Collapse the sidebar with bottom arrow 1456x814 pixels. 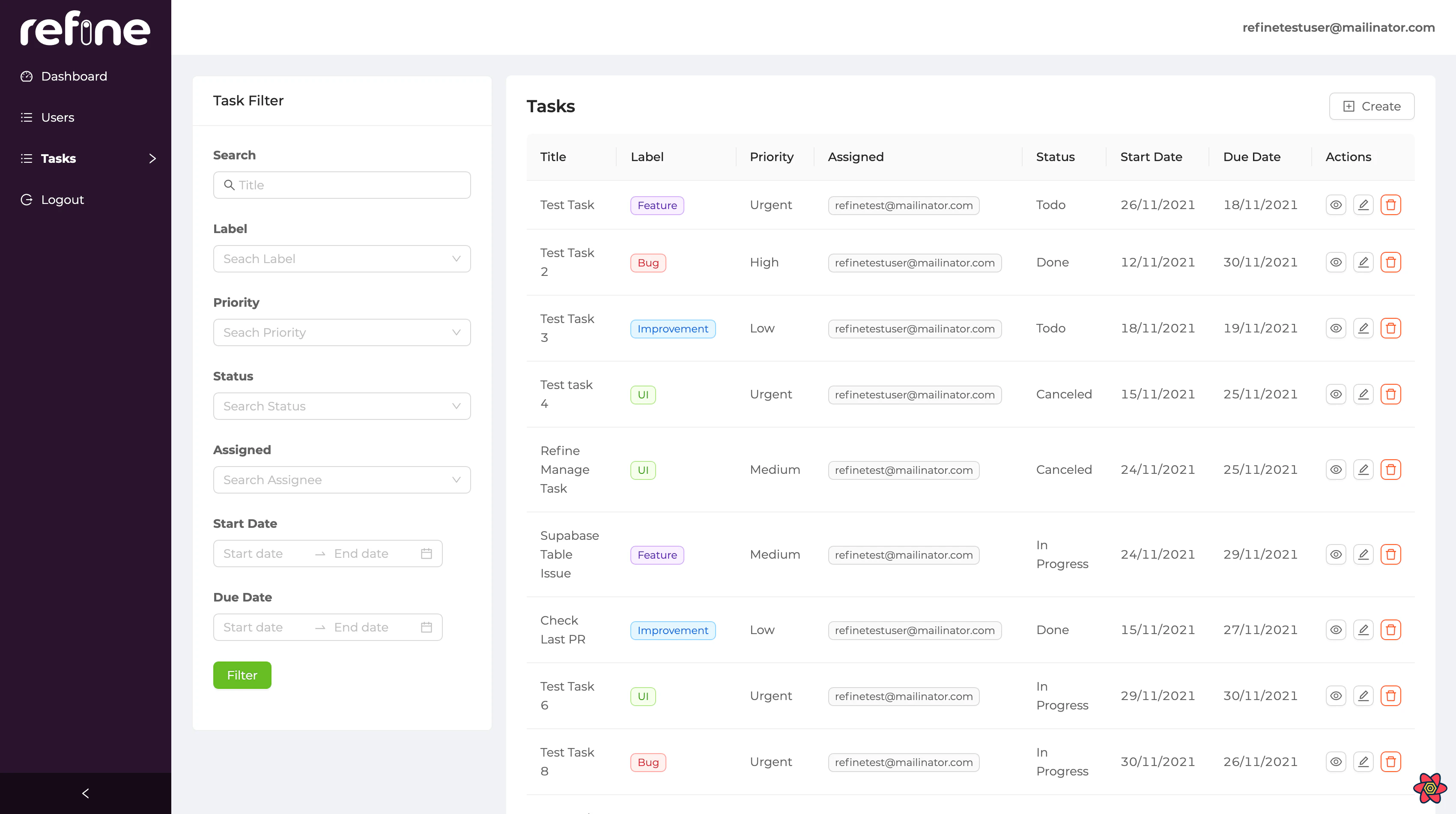85,793
